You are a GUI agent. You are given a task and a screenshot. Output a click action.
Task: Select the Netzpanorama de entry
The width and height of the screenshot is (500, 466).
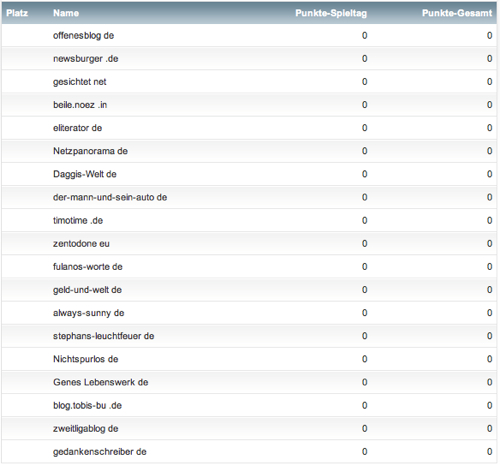pyautogui.click(x=90, y=151)
